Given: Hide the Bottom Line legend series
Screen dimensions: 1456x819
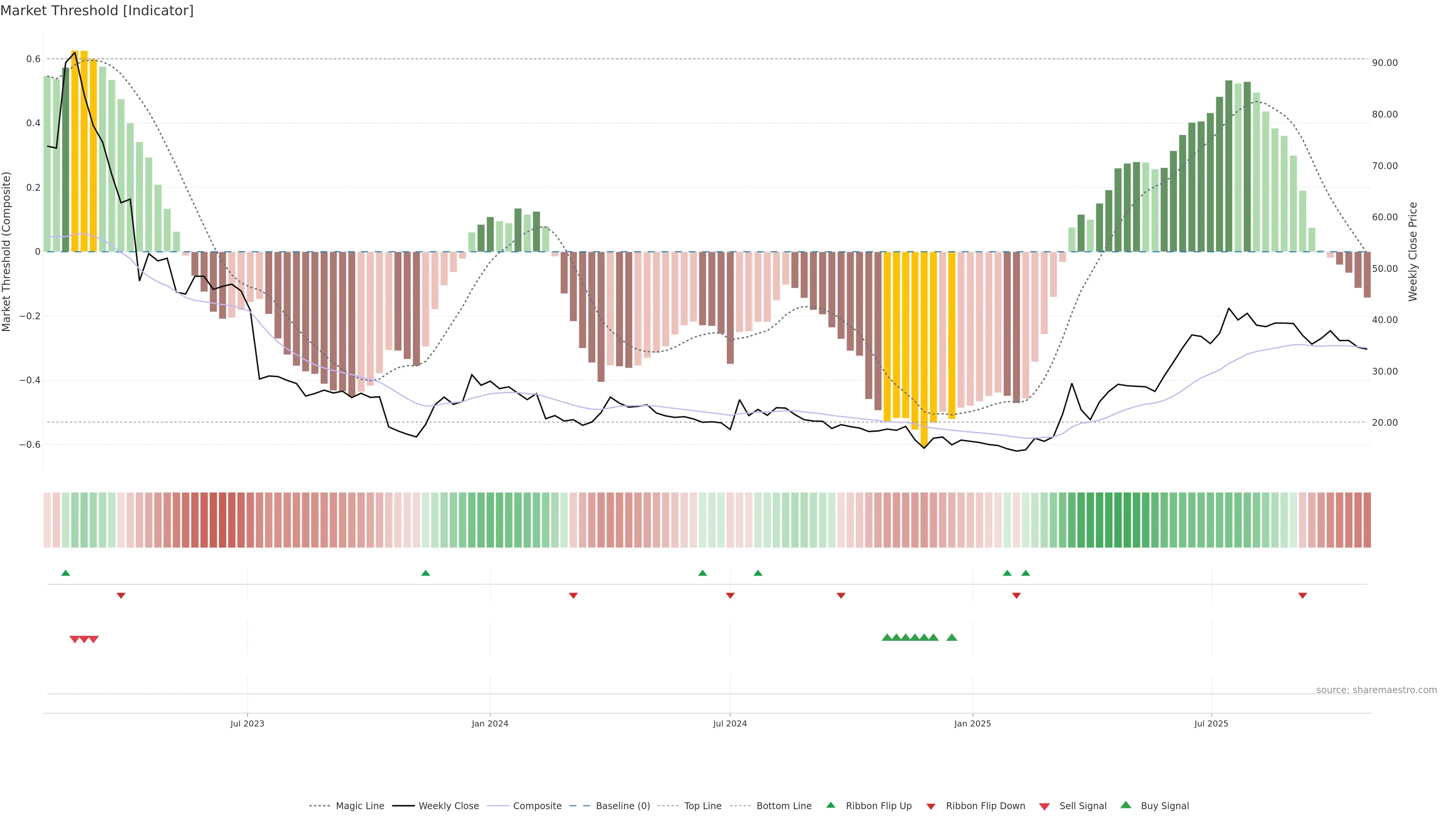Looking at the screenshot, I should click(x=783, y=806).
